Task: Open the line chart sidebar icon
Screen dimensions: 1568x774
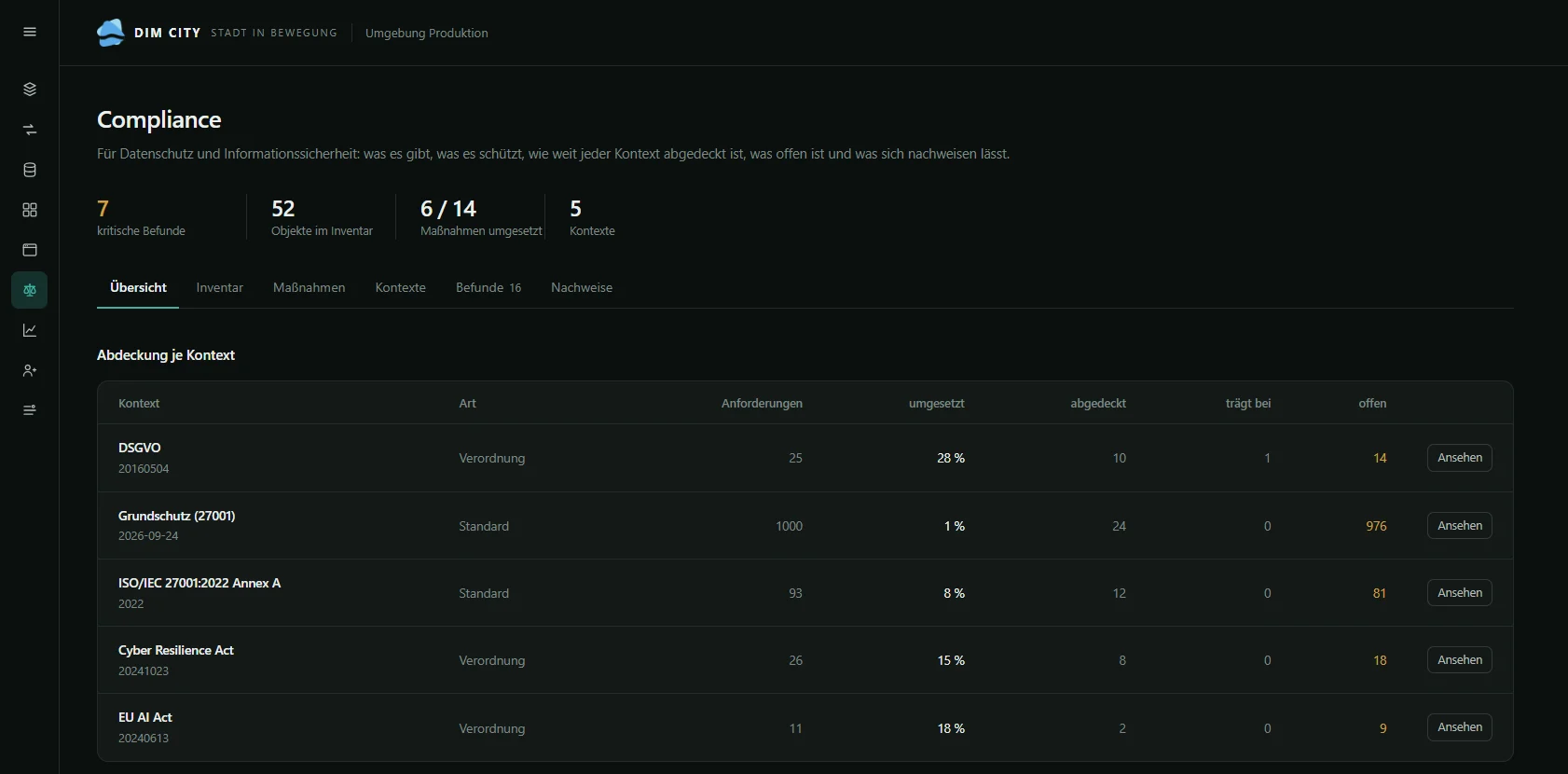Action: tap(30, 330)
